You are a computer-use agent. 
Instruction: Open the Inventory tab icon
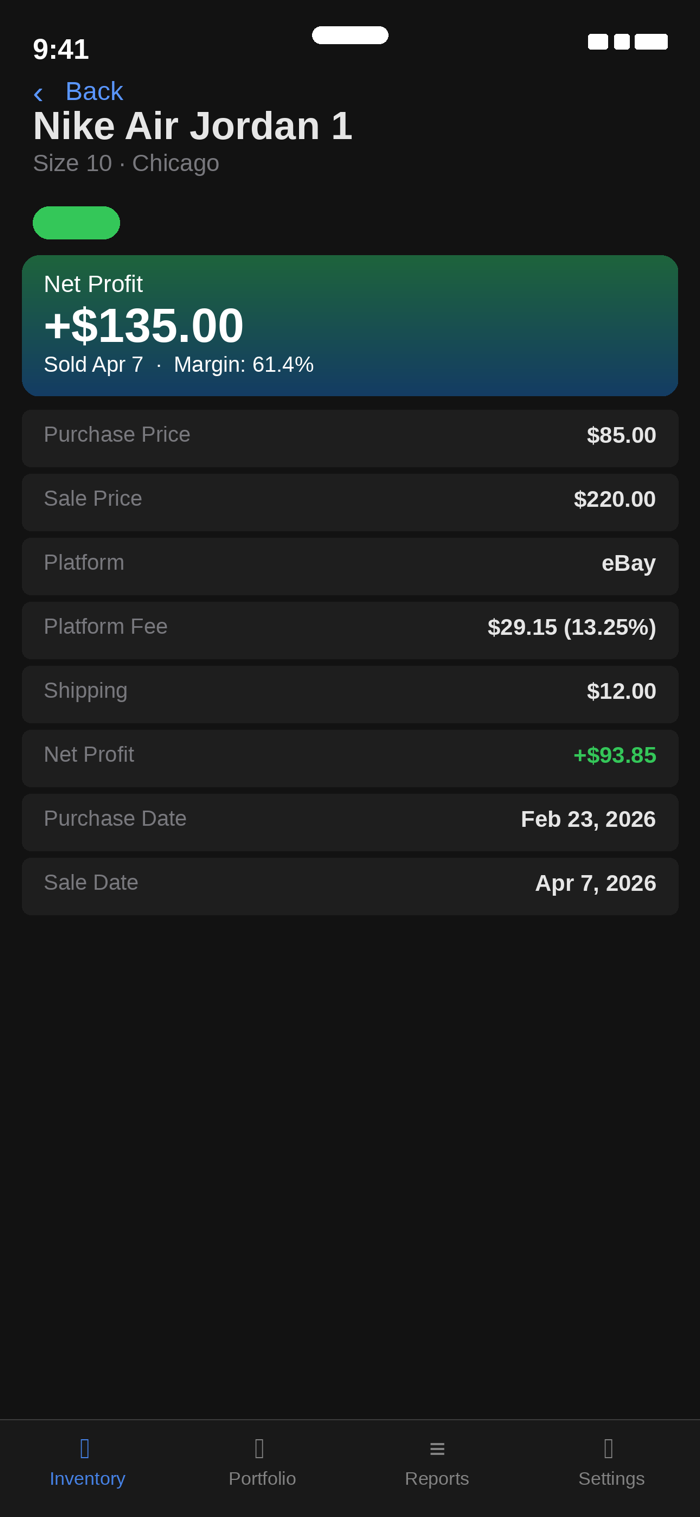pos(86,1448)
